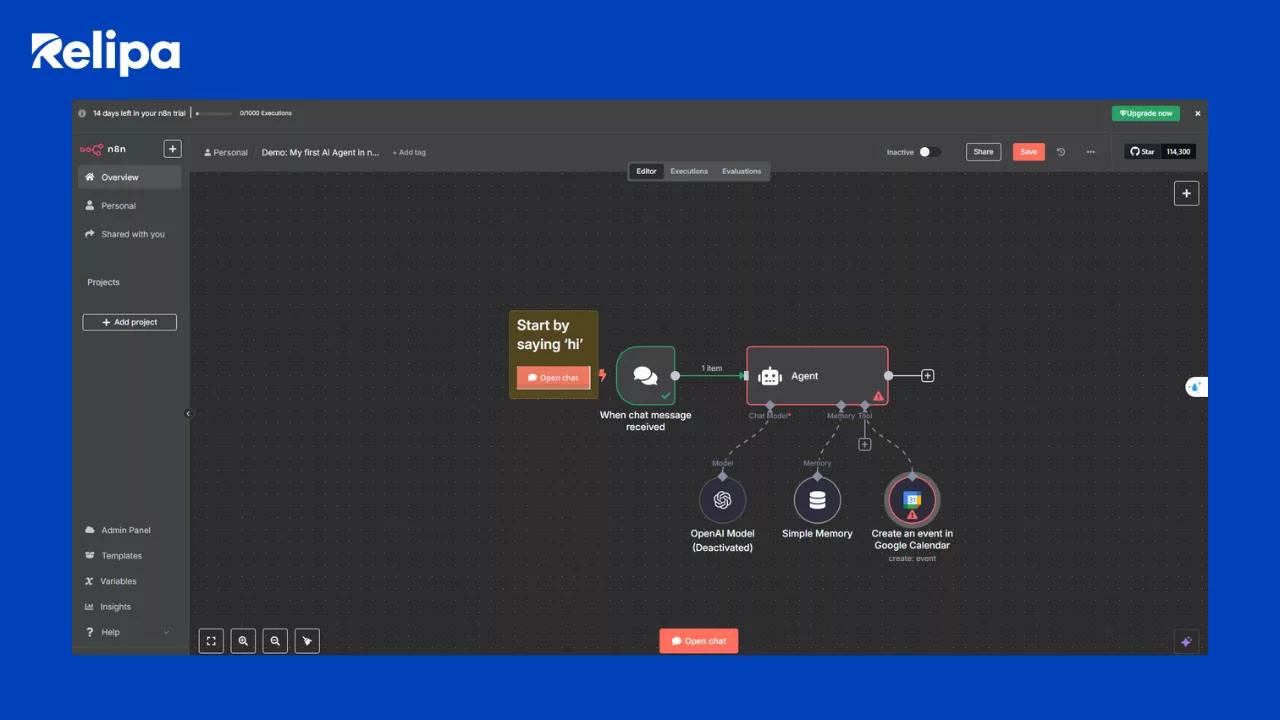Screen dimensions: 1280x720
Task: Switch to the Editor tab
Action: (x=647, y=171)
